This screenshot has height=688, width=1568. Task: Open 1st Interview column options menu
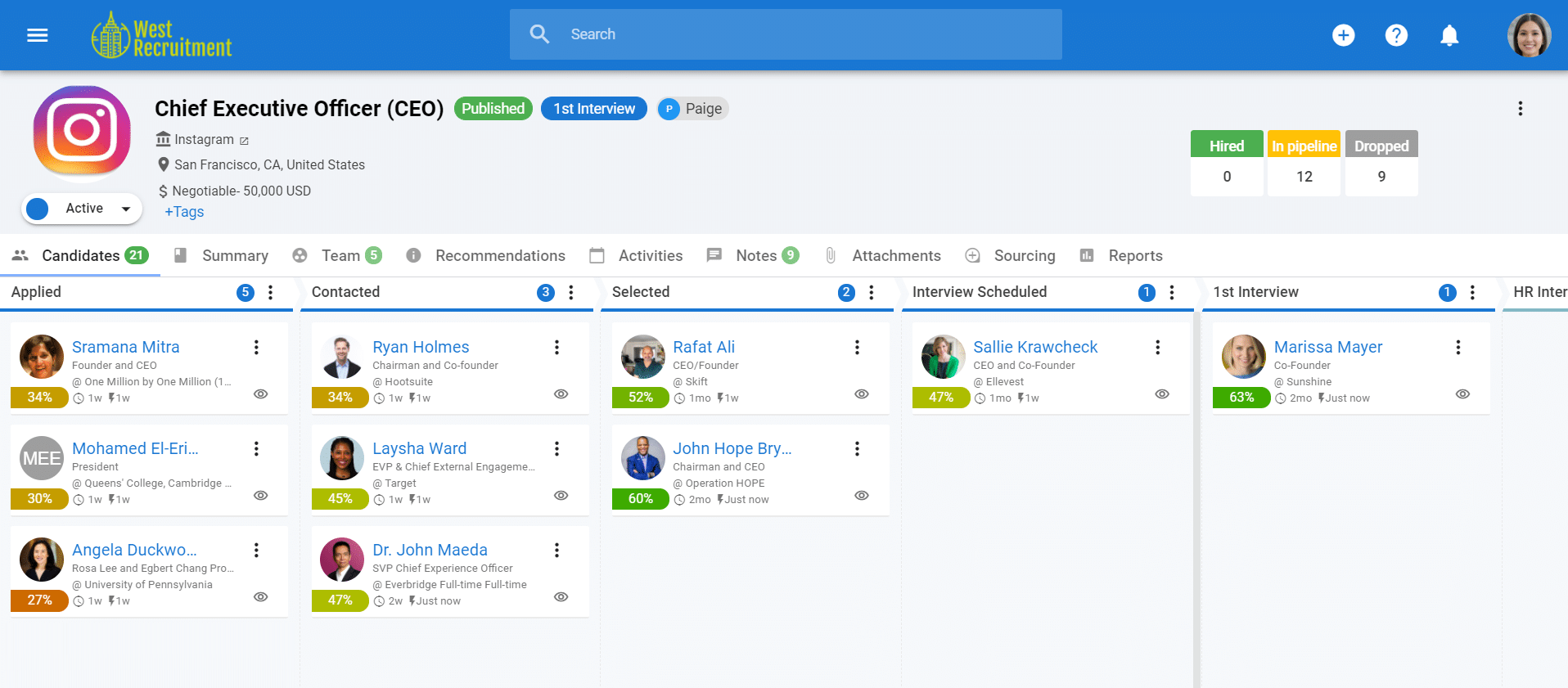click(x=1472, y=292)
